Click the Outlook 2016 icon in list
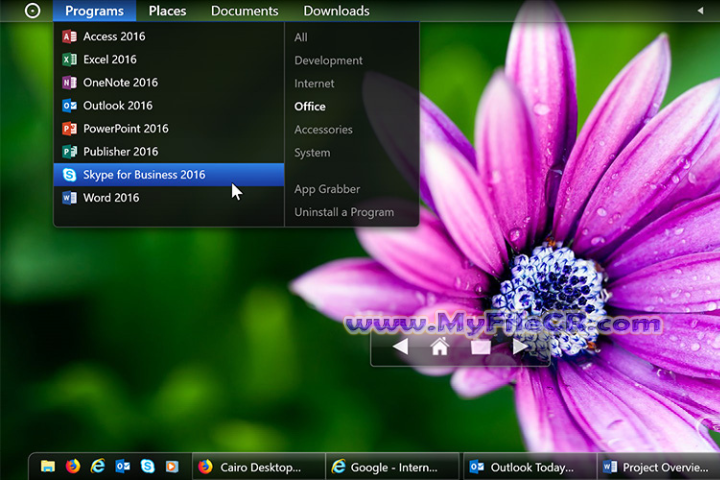This screenshot has width=720, height=480. [x=69, y=105]
